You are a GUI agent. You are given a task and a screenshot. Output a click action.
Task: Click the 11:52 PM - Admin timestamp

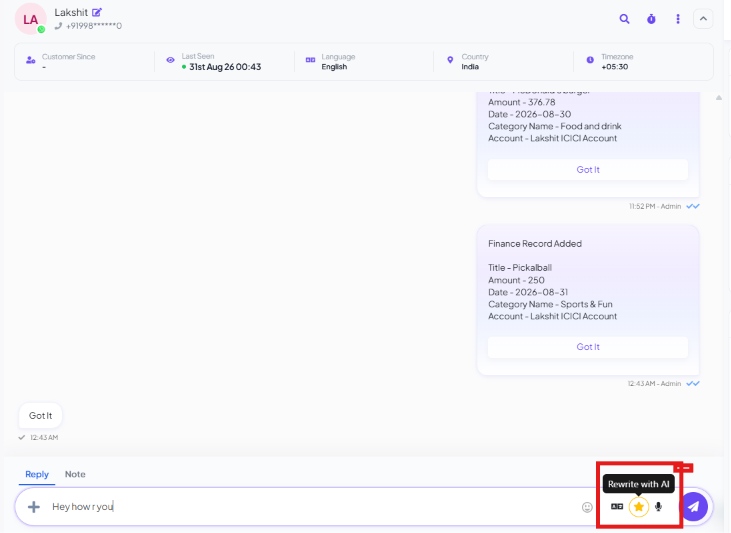tap(655, 207)
